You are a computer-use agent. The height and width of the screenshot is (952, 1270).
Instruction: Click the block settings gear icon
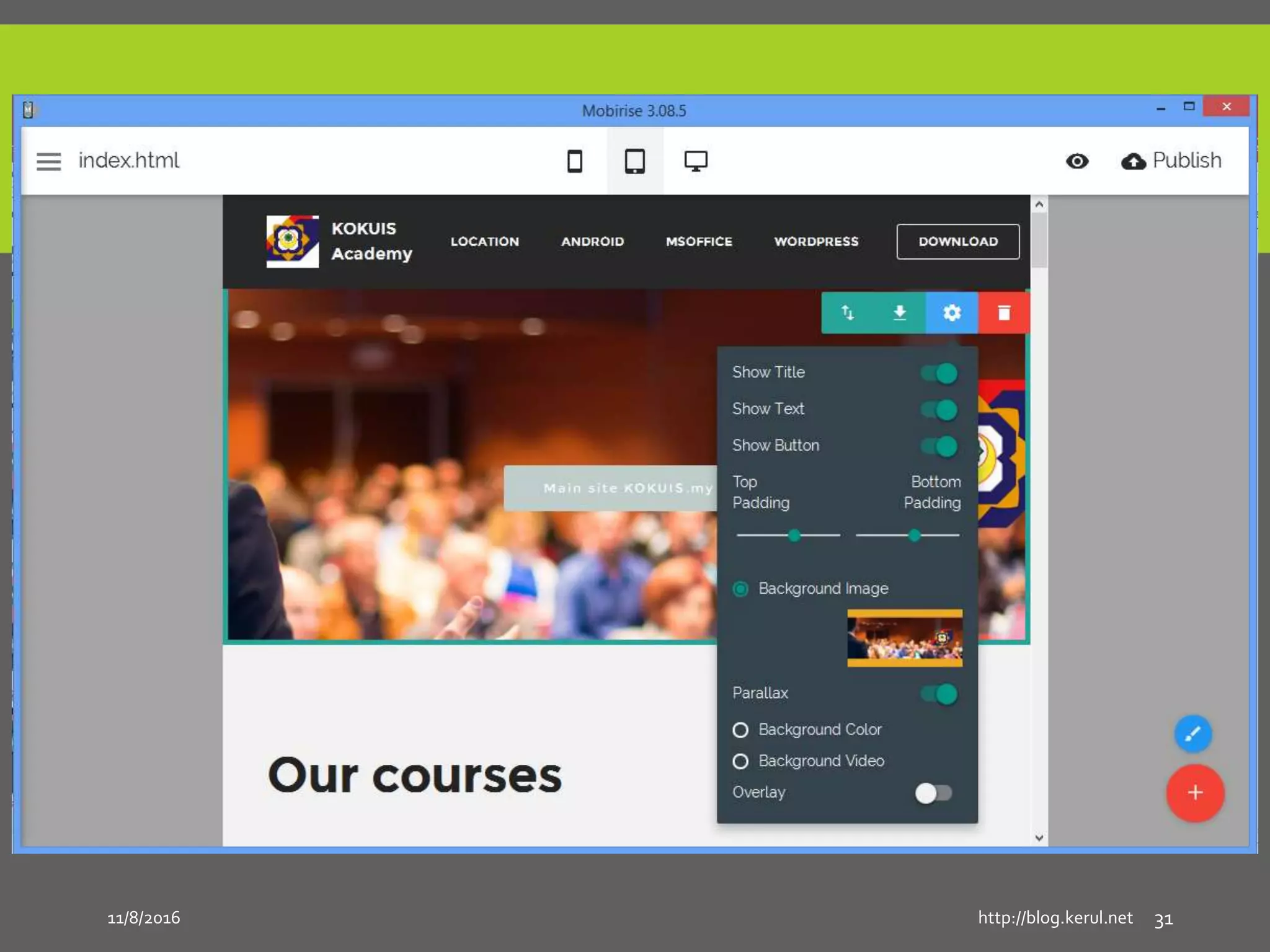coord(952,312)
